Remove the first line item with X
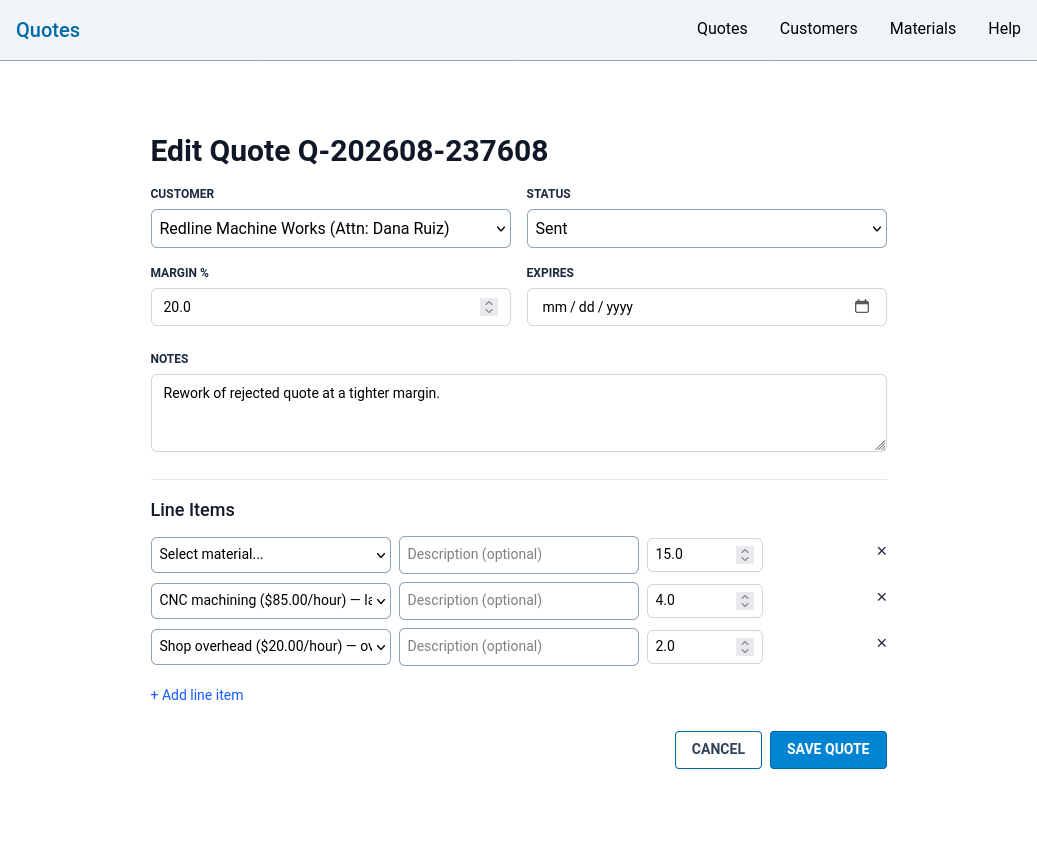Image resolution: width=1037 pixels, height=842 pixels. [x=881, y=551]
